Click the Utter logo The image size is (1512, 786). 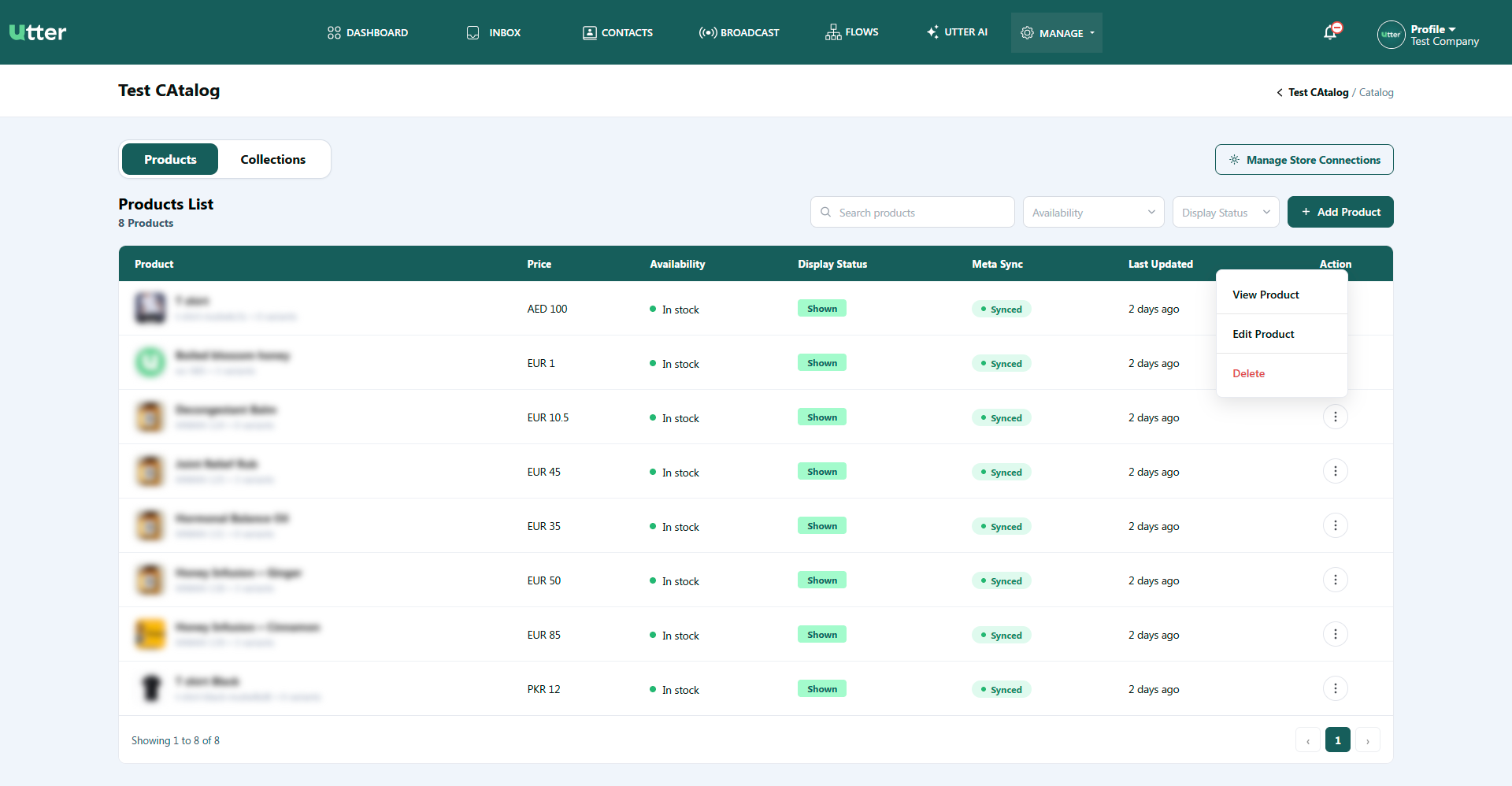[x=38, y=32]
